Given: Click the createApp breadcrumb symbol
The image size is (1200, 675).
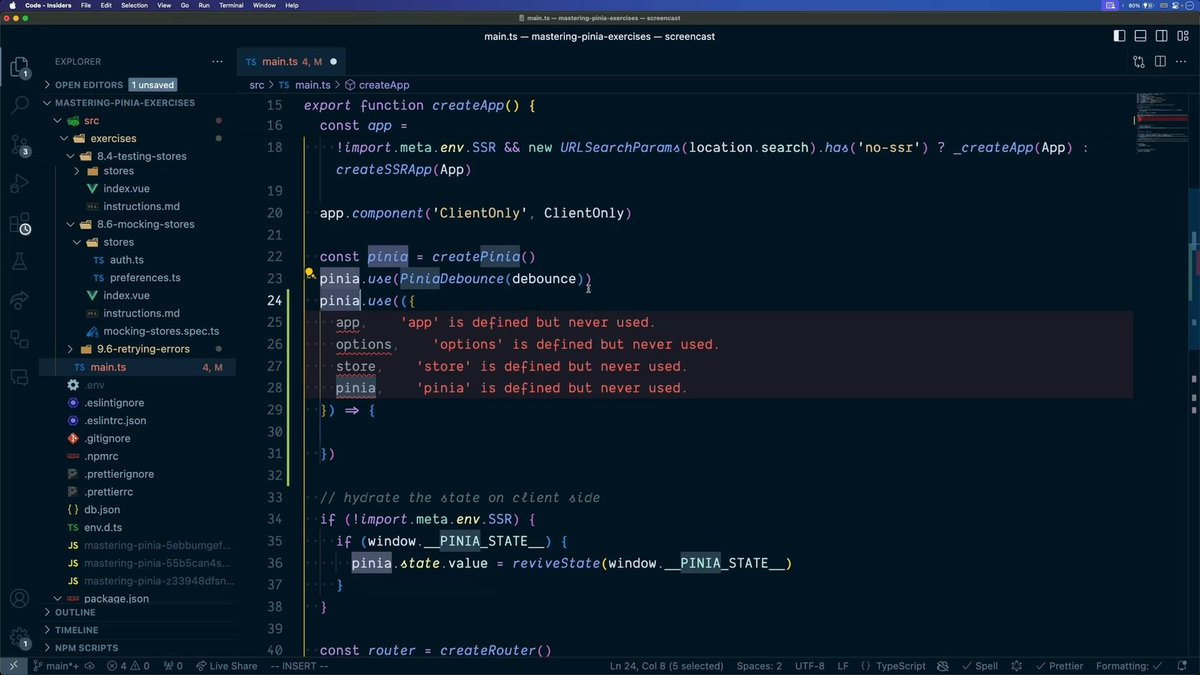Looking at the screenshot, I should click(x=377, y=85).
